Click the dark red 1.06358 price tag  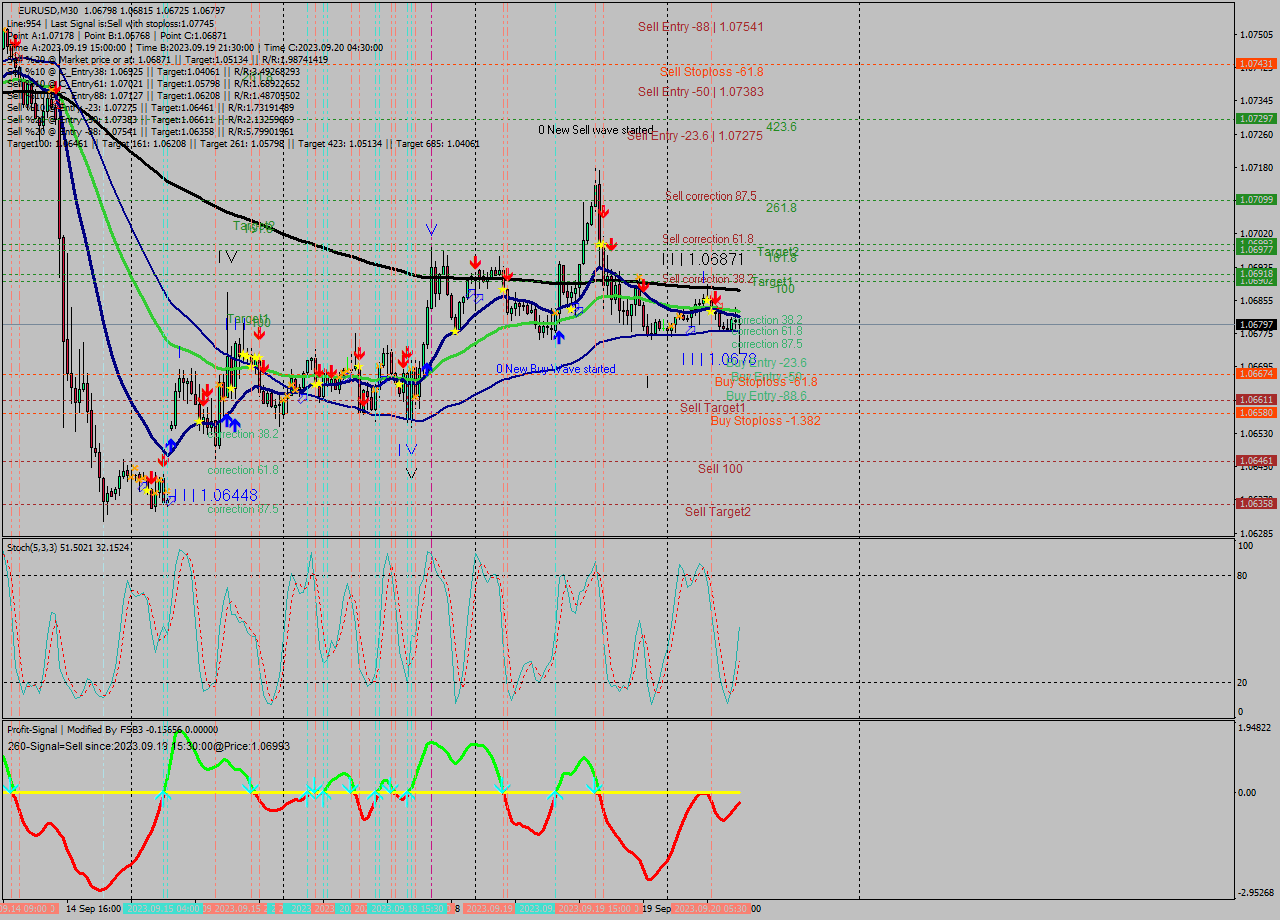(1256, 503)
